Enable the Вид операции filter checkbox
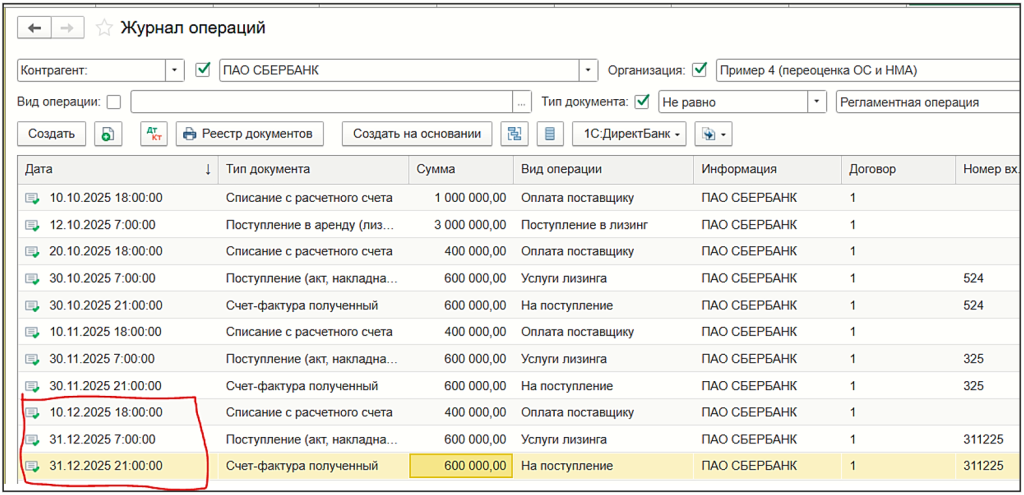Screen dimensions: 1024x495 tap(113, 102)
